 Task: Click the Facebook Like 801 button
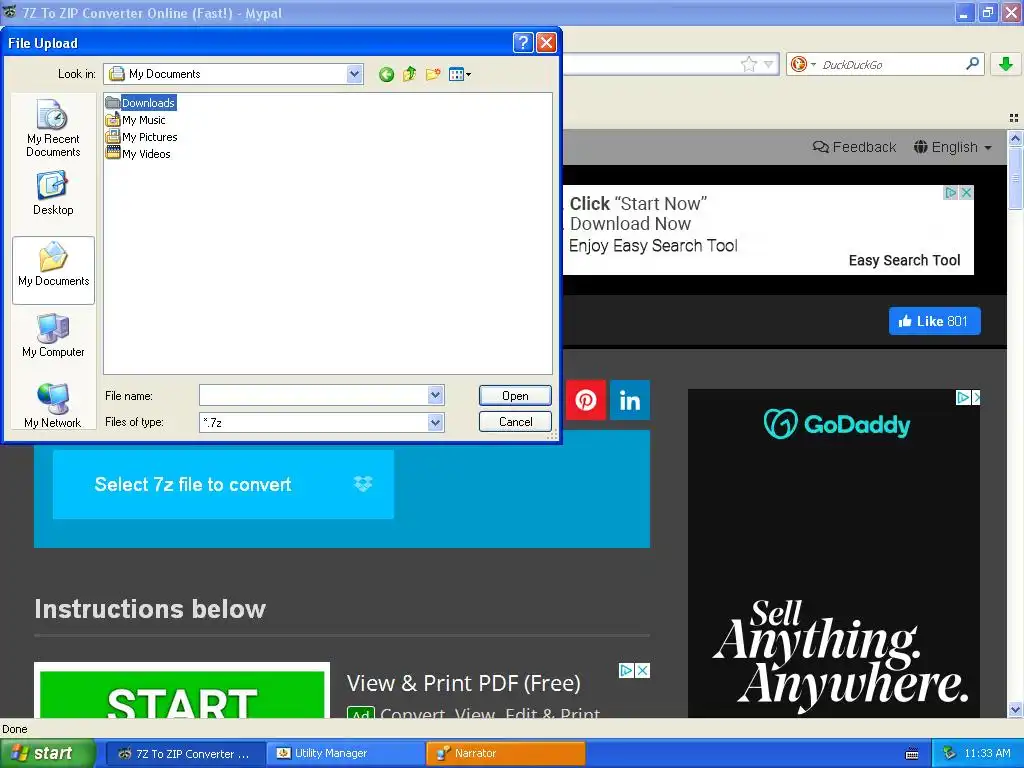tap(935, 321)
